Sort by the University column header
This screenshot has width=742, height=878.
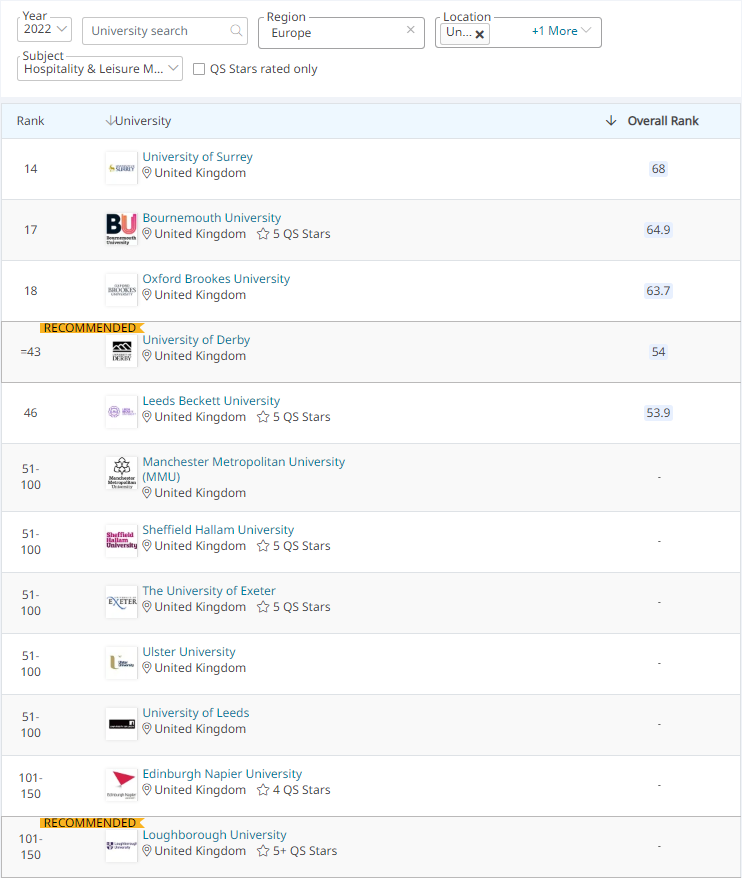click(138, 120)
